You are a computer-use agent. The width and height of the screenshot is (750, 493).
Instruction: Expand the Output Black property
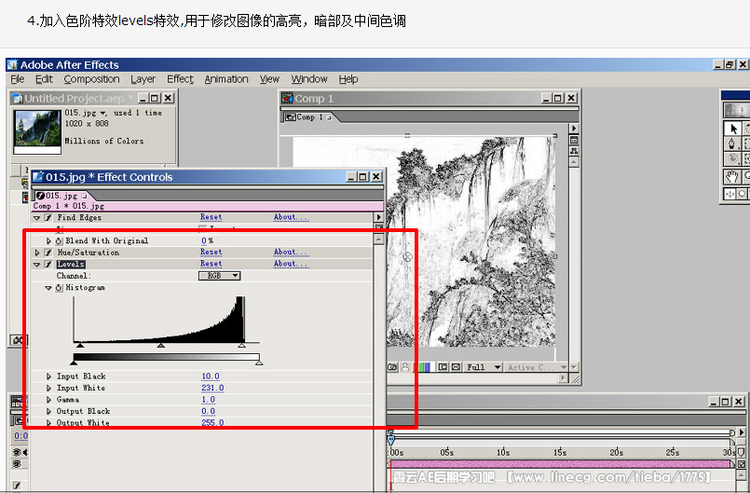(x=48, y=411)
